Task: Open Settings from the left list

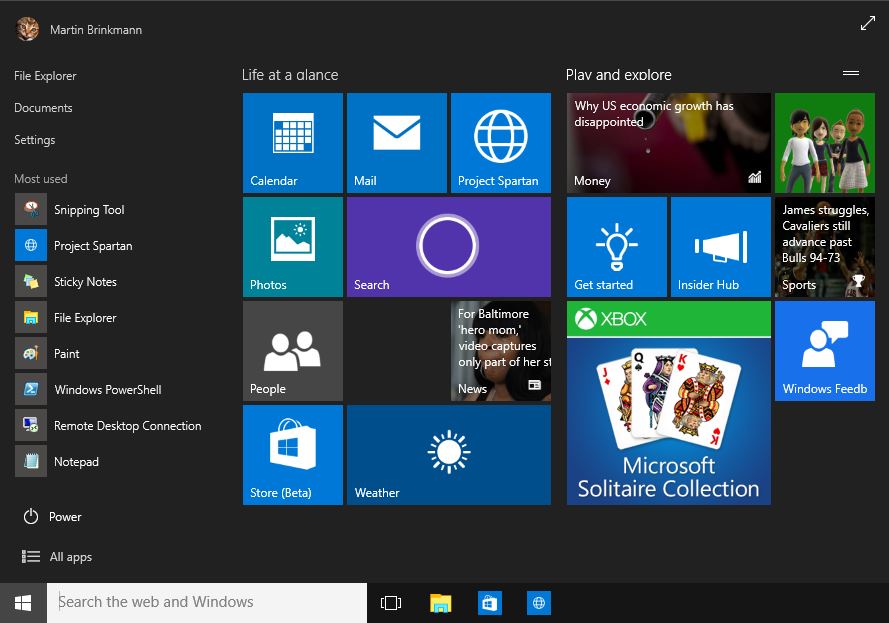Action: (x=35, y=139)
